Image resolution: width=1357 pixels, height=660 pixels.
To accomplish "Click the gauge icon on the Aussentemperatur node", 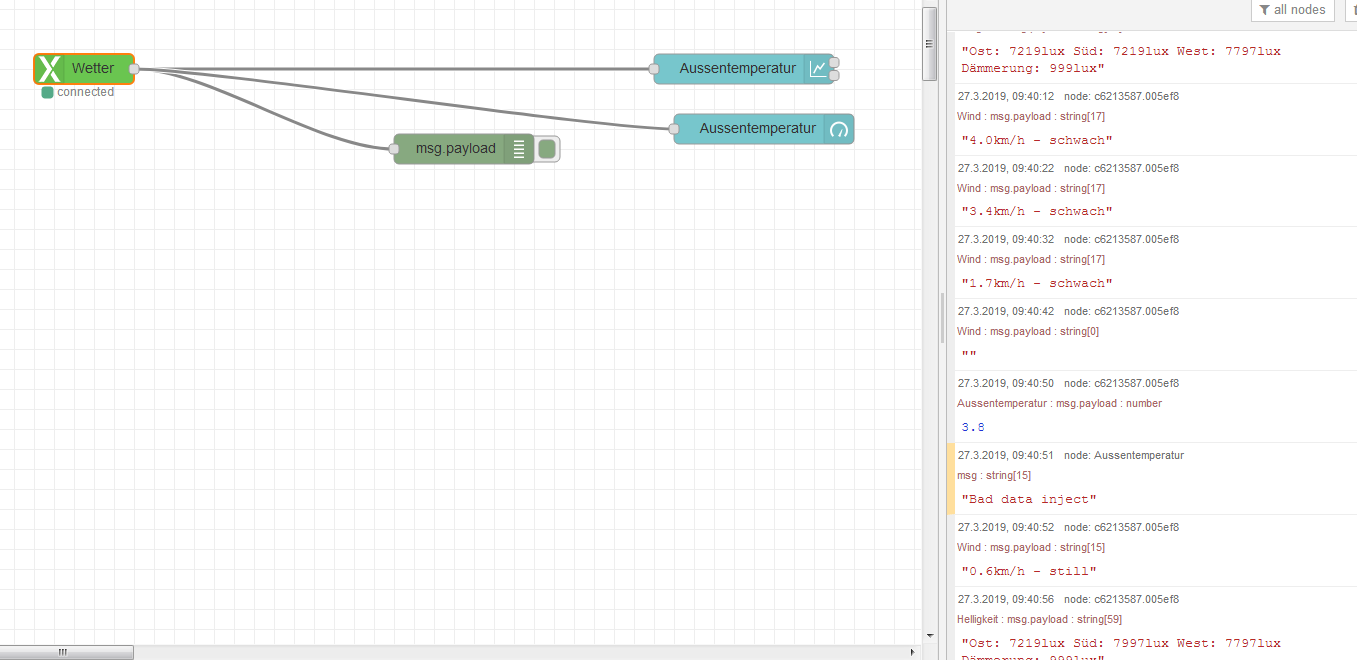I will pos(838,129).
